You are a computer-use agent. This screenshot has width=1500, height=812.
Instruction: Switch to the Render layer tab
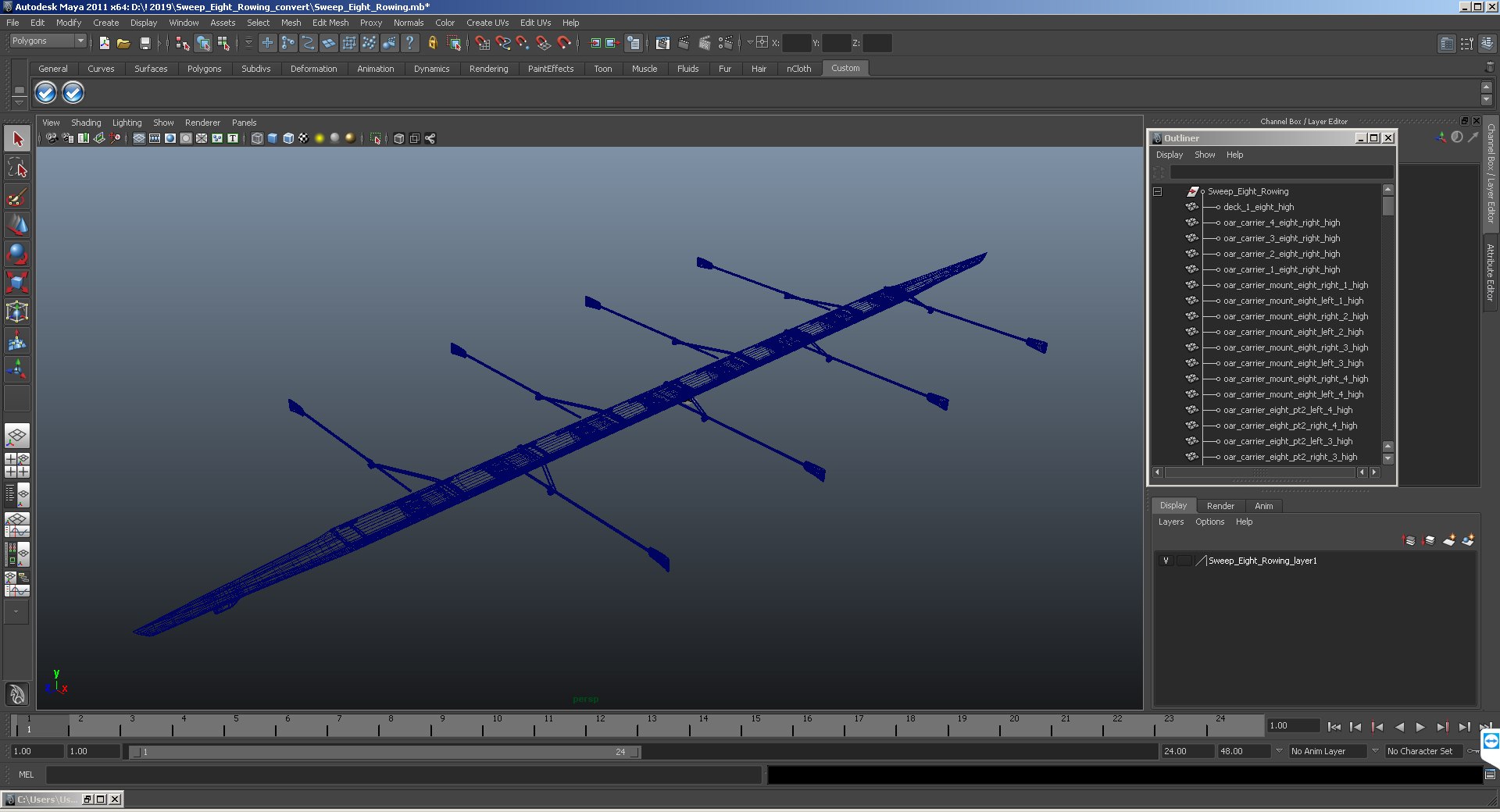pos(1220,506)
